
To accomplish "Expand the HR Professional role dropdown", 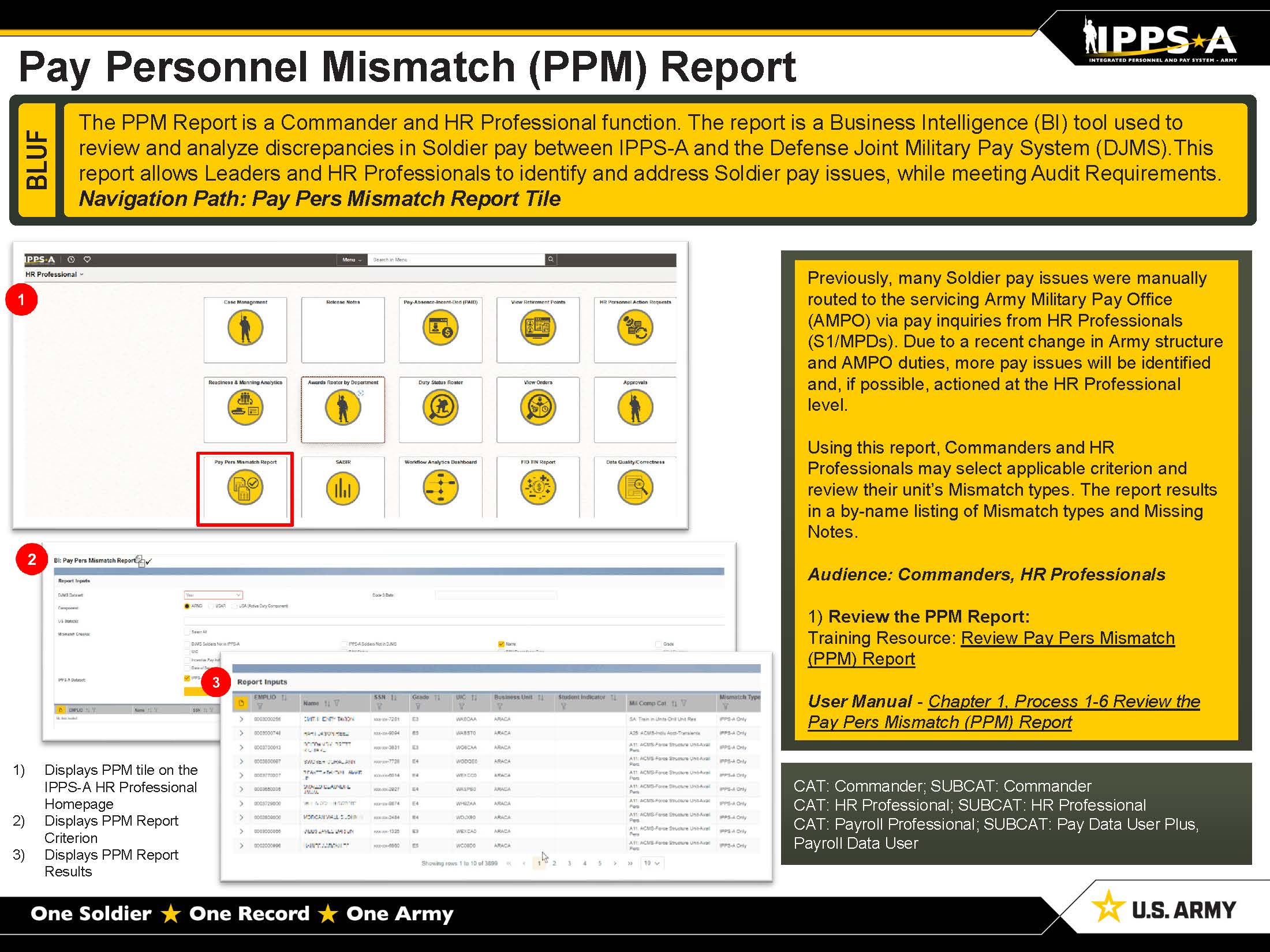I will [54, 275].
